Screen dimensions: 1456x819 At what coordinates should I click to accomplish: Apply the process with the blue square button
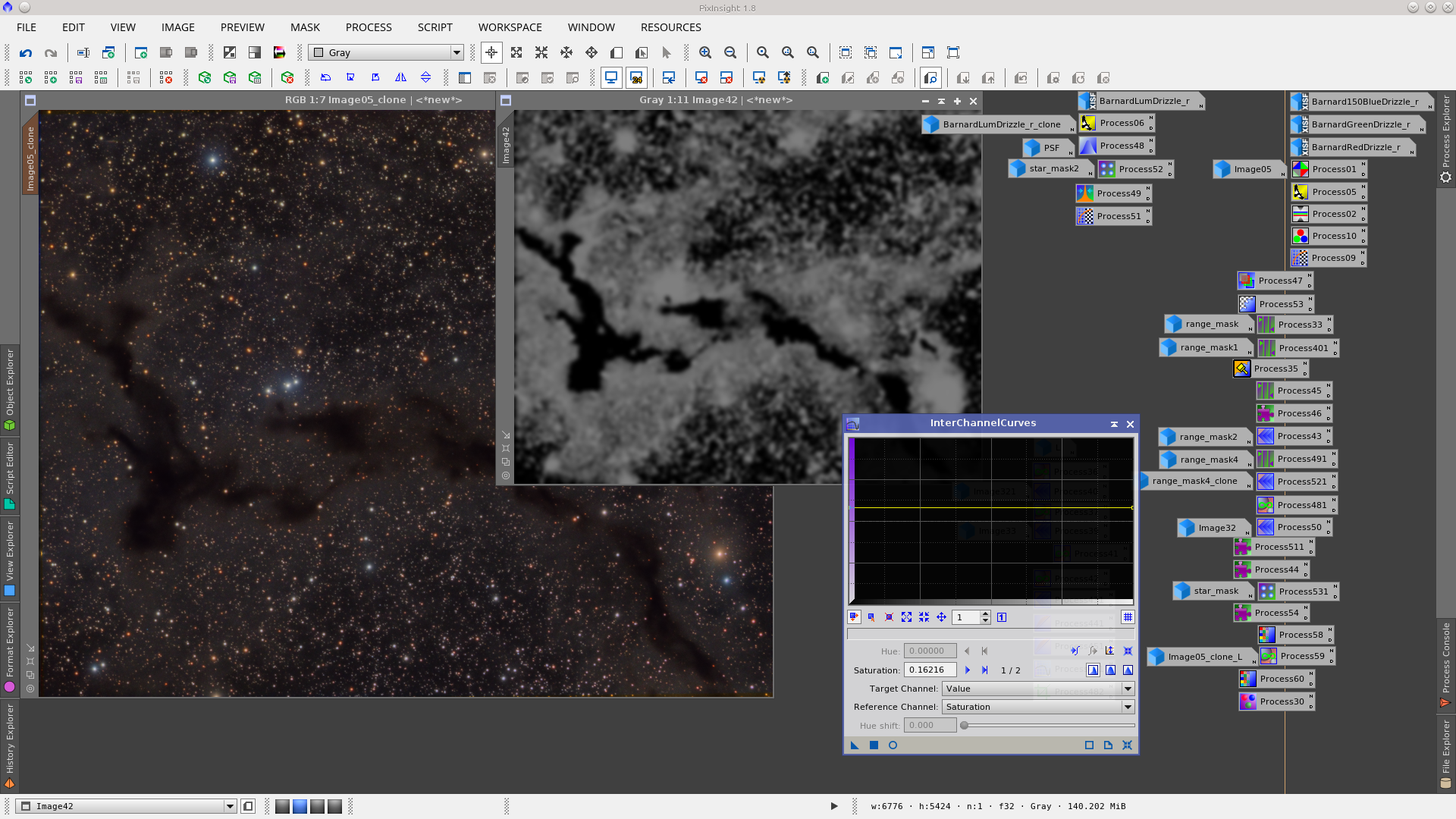tap(874, 745)
